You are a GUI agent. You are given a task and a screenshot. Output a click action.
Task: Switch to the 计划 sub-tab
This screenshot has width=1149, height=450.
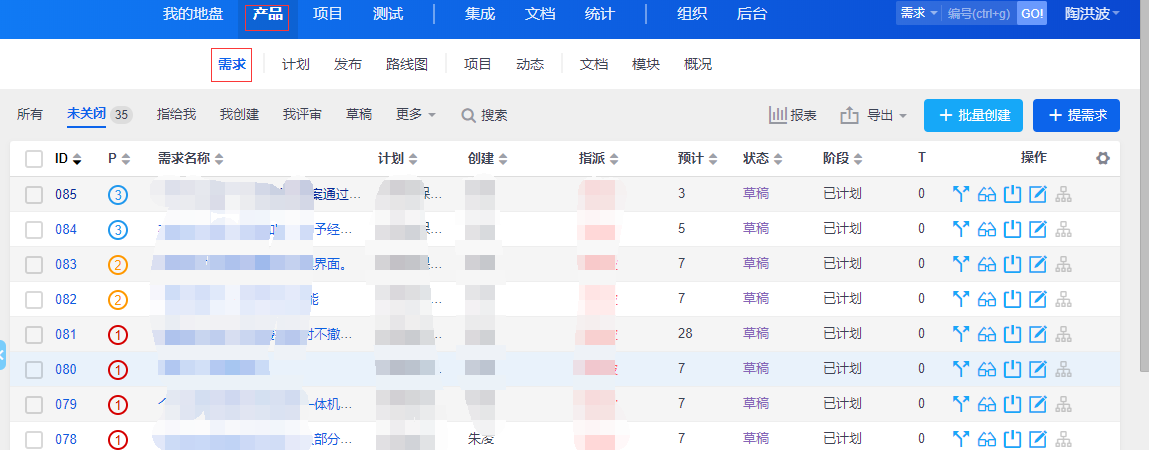pyautogui.click(x=296, y=64)
